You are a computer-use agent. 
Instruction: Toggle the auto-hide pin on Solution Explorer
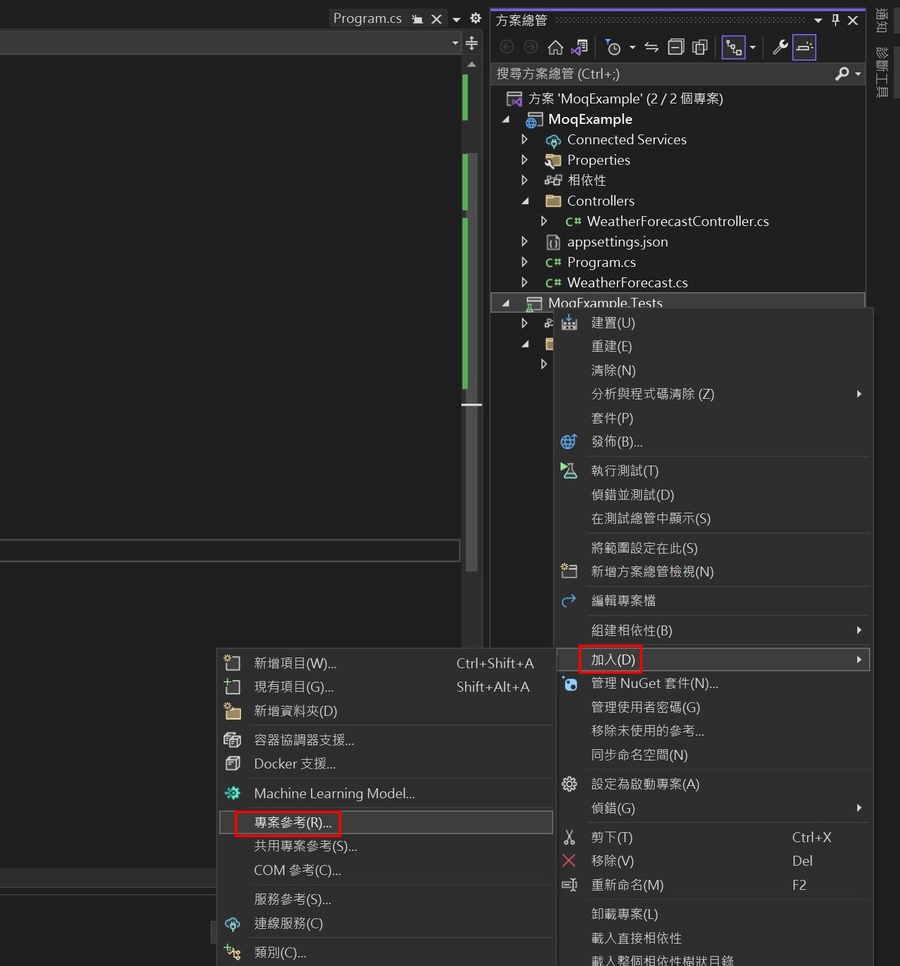[x=835, y=20]
